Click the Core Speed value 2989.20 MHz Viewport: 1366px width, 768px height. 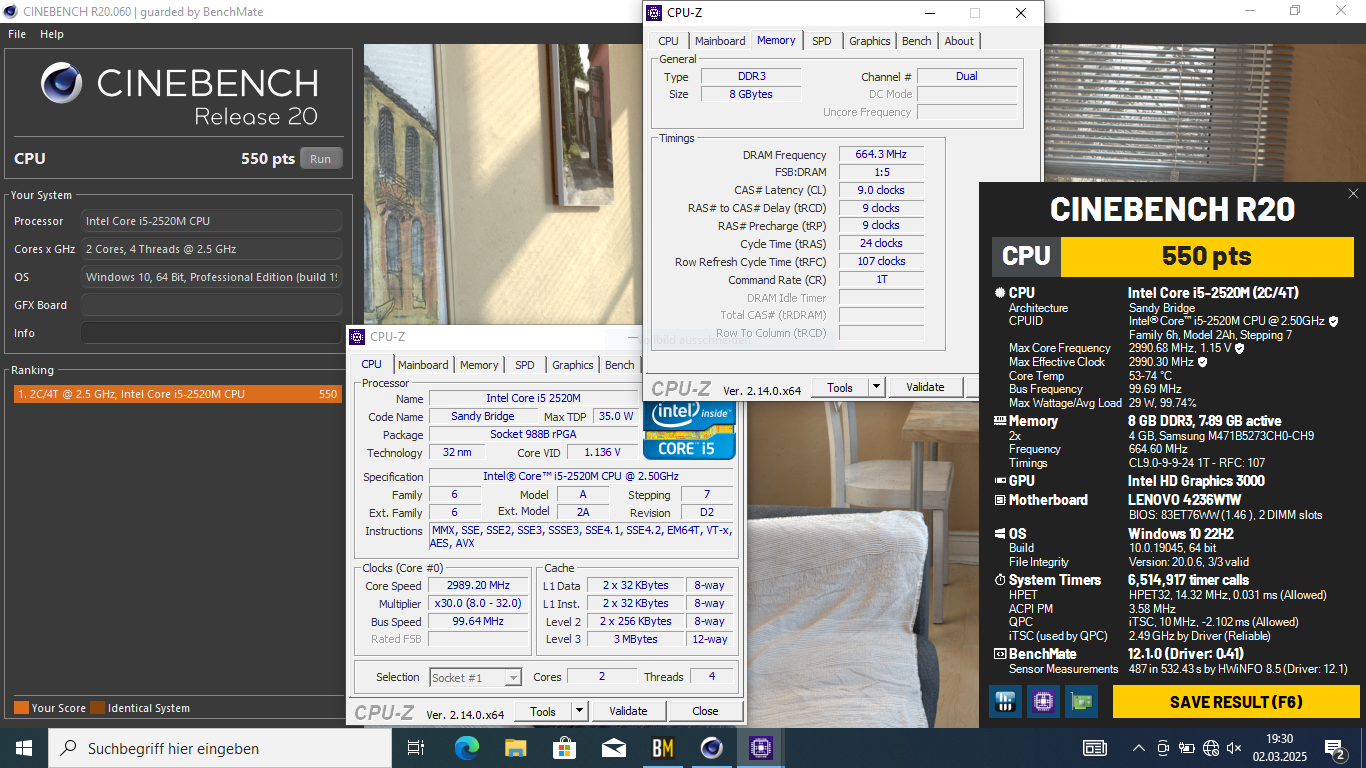478,586
